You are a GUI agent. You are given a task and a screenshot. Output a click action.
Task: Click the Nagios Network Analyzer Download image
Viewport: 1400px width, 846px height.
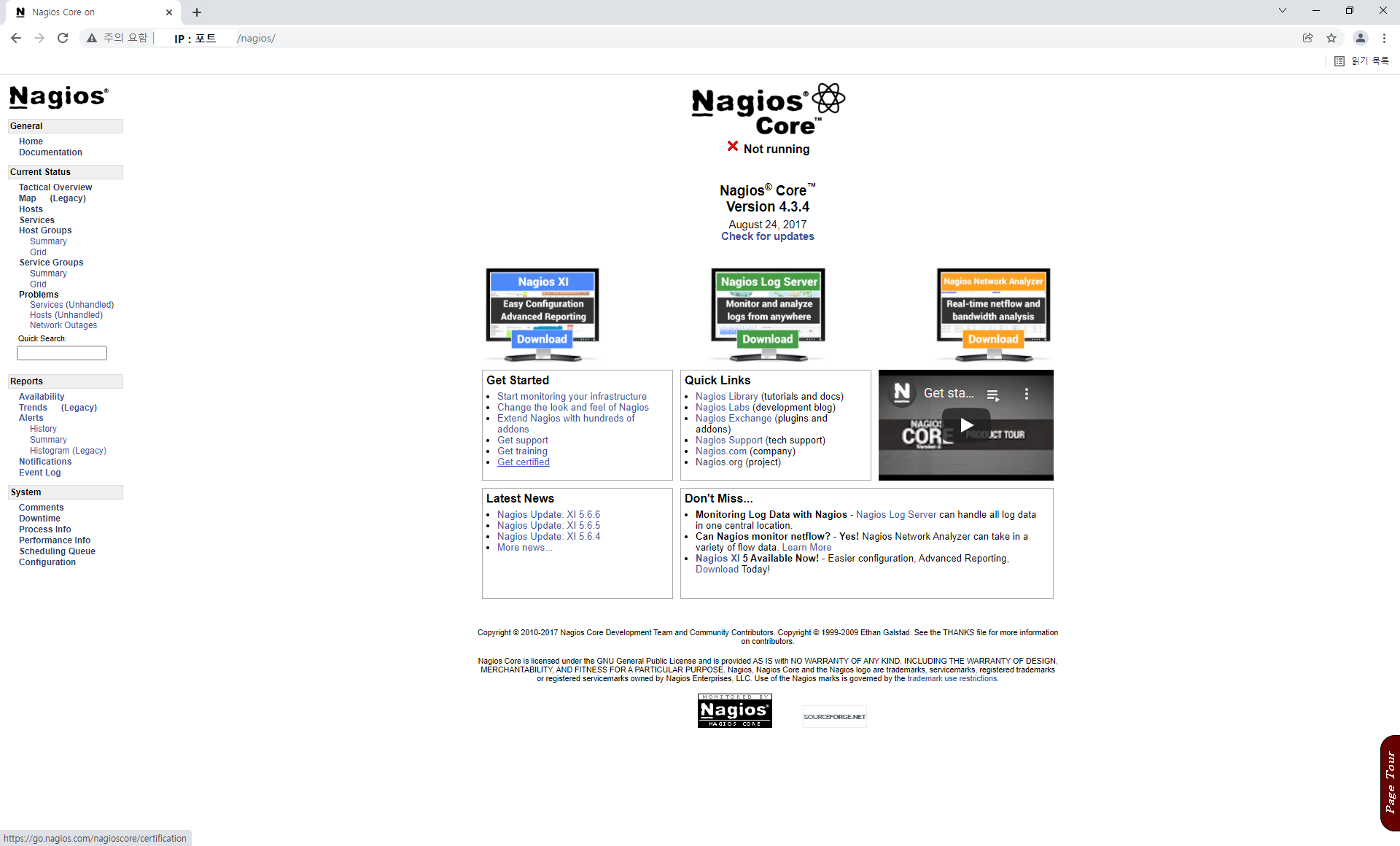pos(993,314)
